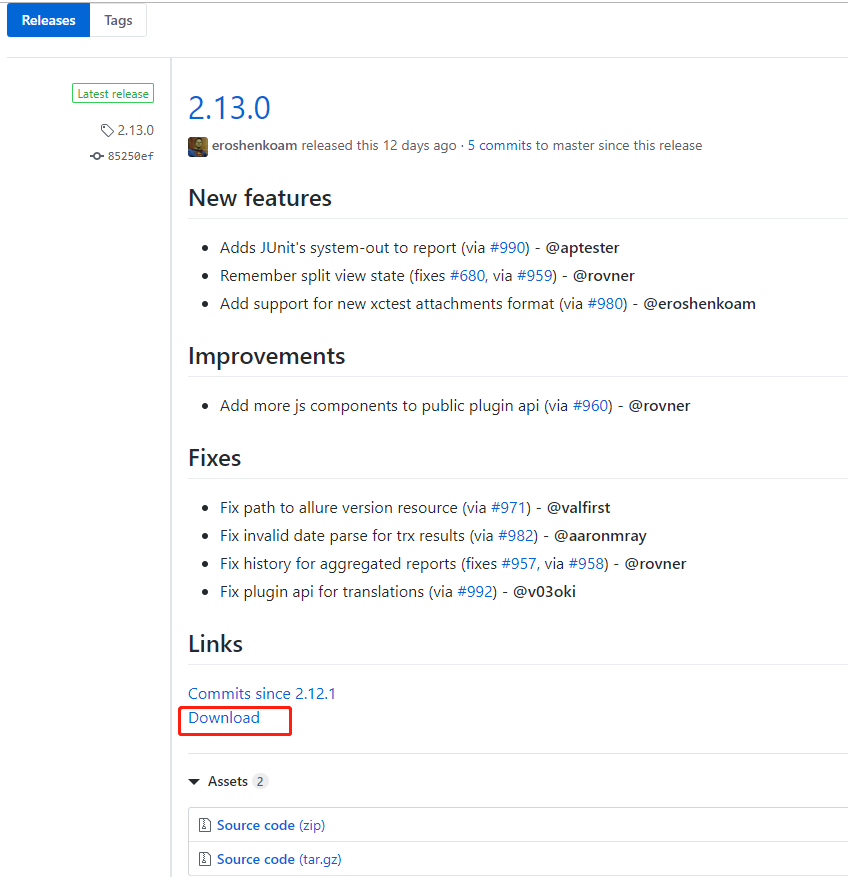View the 5 commits since release
848x877 pixels.
click(x=499, y=145)
